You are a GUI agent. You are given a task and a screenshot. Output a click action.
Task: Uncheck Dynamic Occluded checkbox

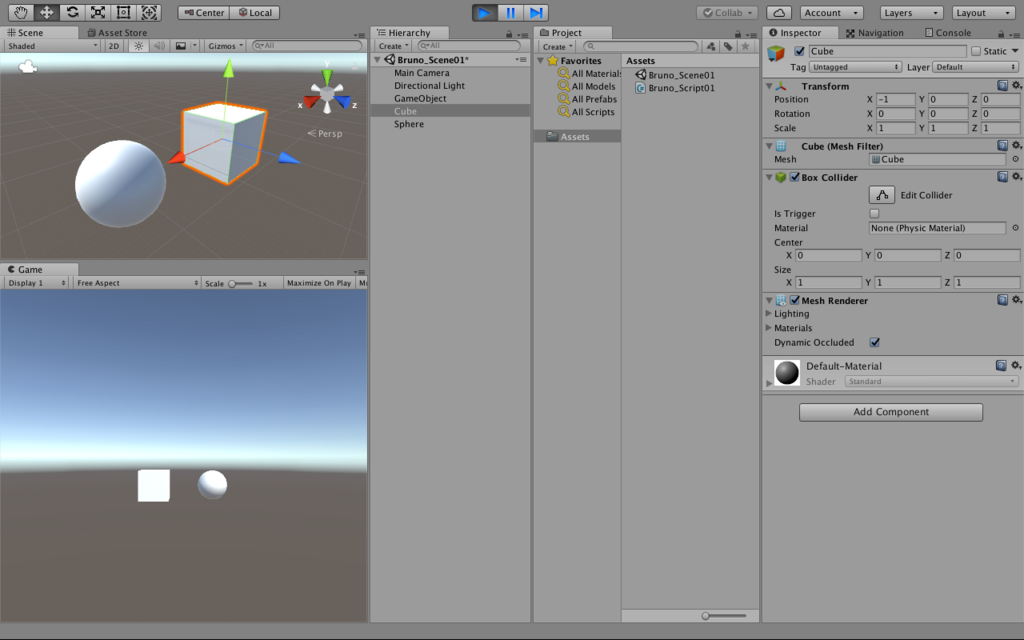coord(874,342)
